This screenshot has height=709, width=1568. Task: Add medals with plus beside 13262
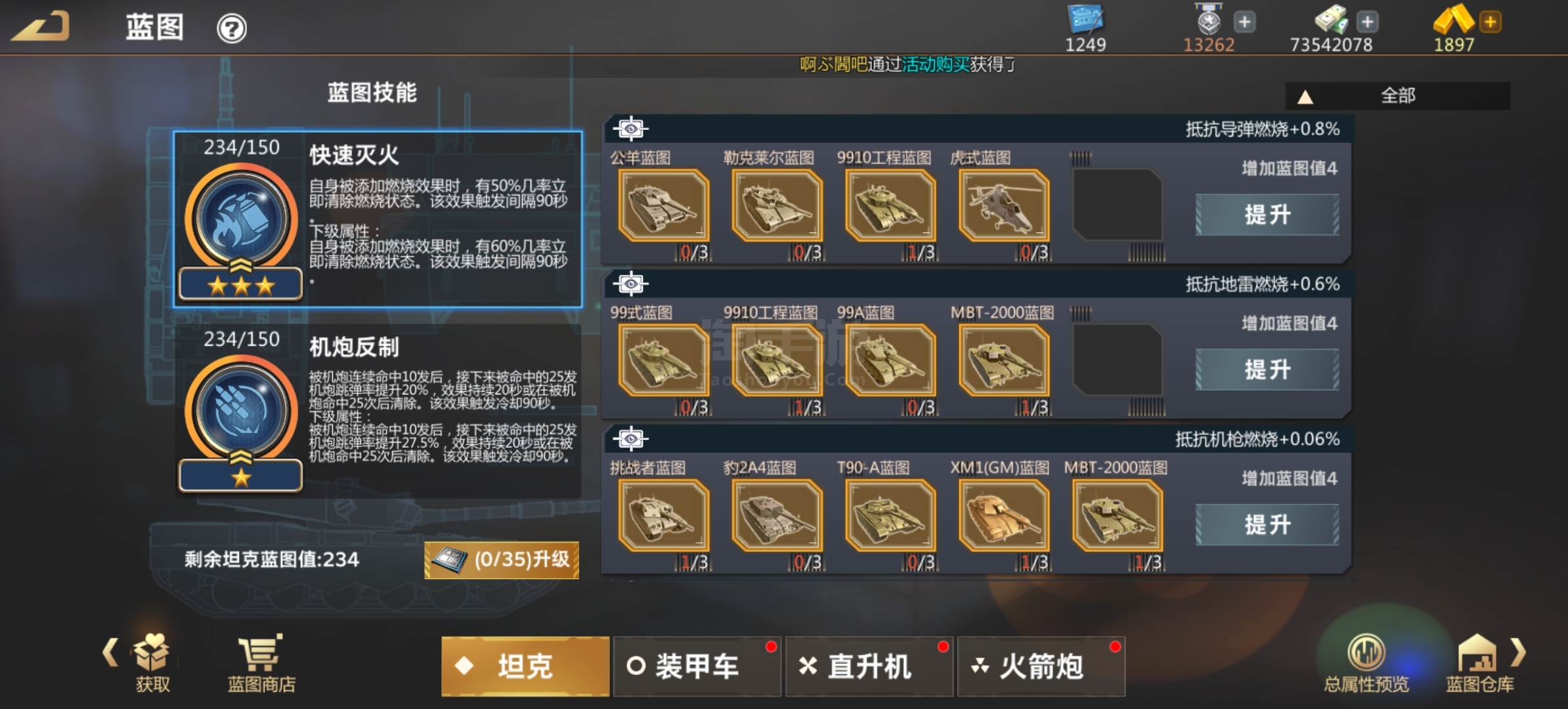pyautogui.click(x=1245, y=22)
